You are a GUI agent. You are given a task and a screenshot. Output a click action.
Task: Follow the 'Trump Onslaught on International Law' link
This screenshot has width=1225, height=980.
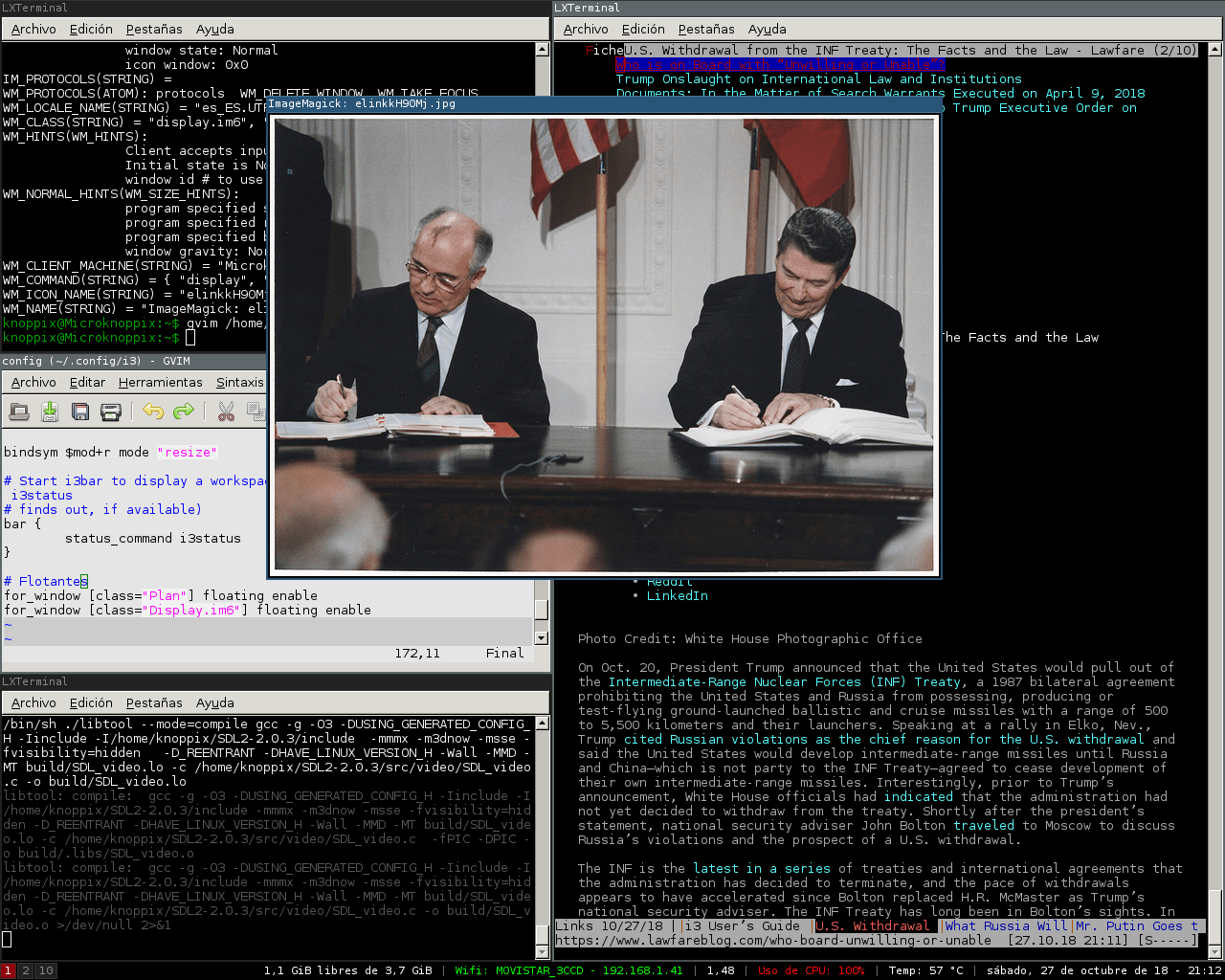[x=819, y=79]
